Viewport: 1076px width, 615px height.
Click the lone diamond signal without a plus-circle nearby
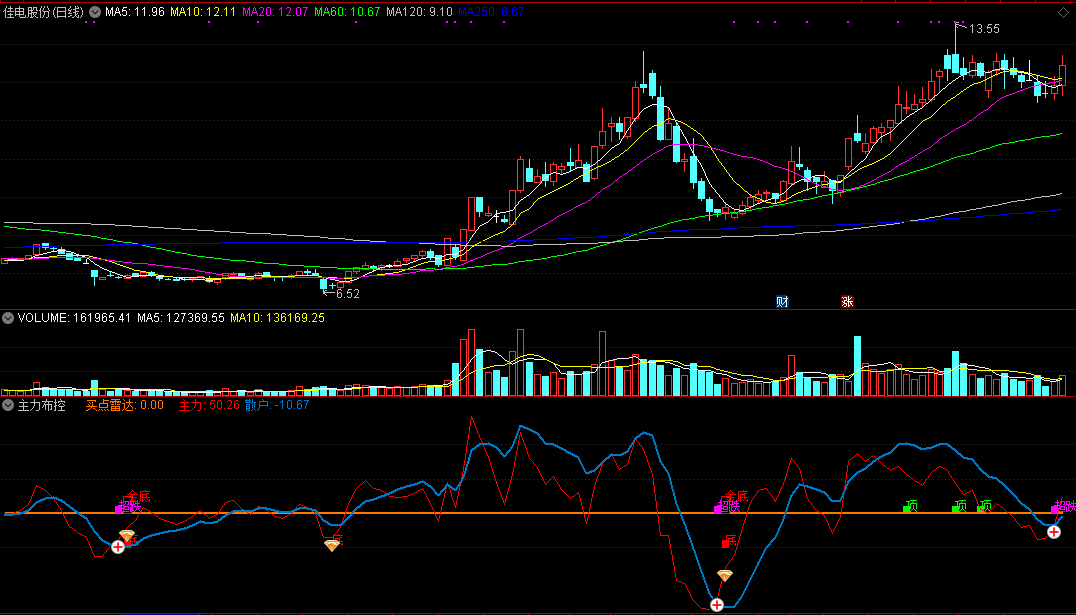point(332,546)
